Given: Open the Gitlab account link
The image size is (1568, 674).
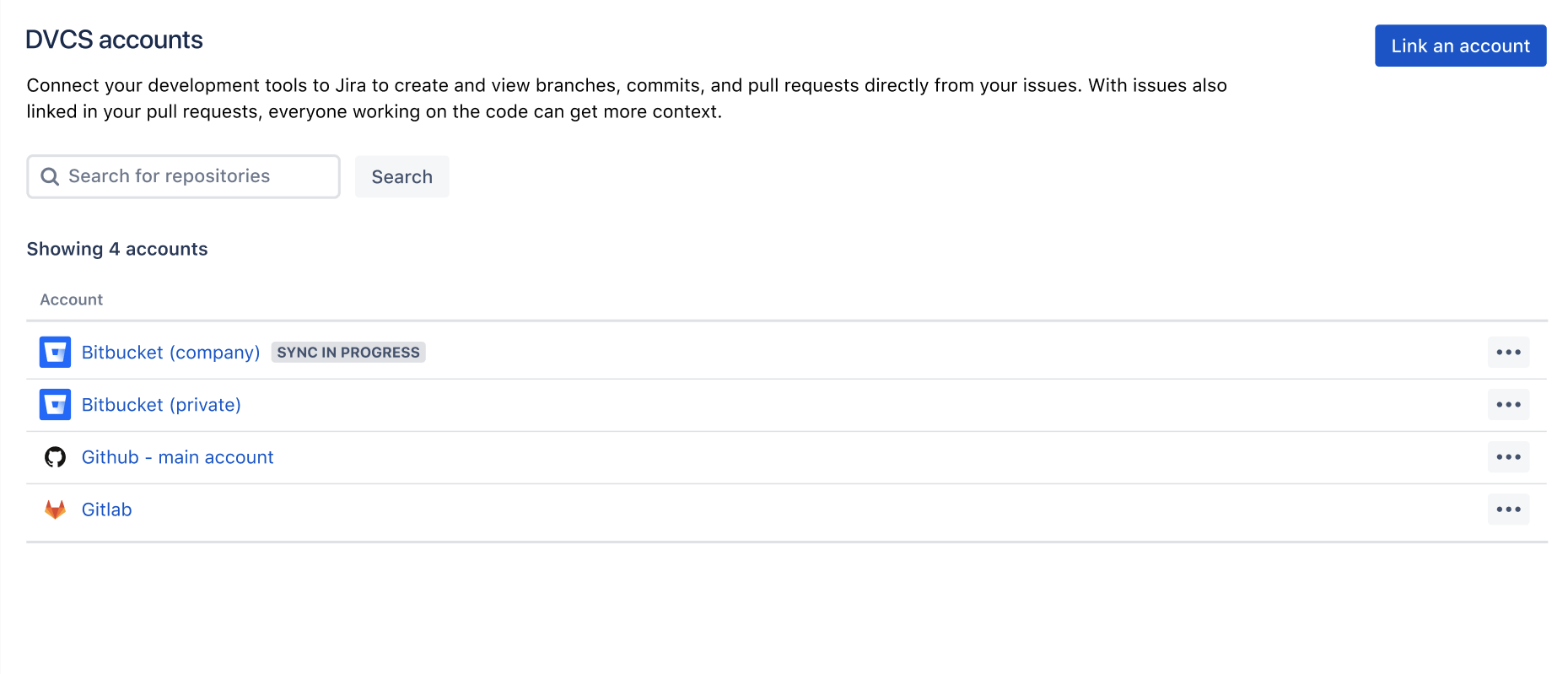Looking at the screenshot, I should 106,510.
